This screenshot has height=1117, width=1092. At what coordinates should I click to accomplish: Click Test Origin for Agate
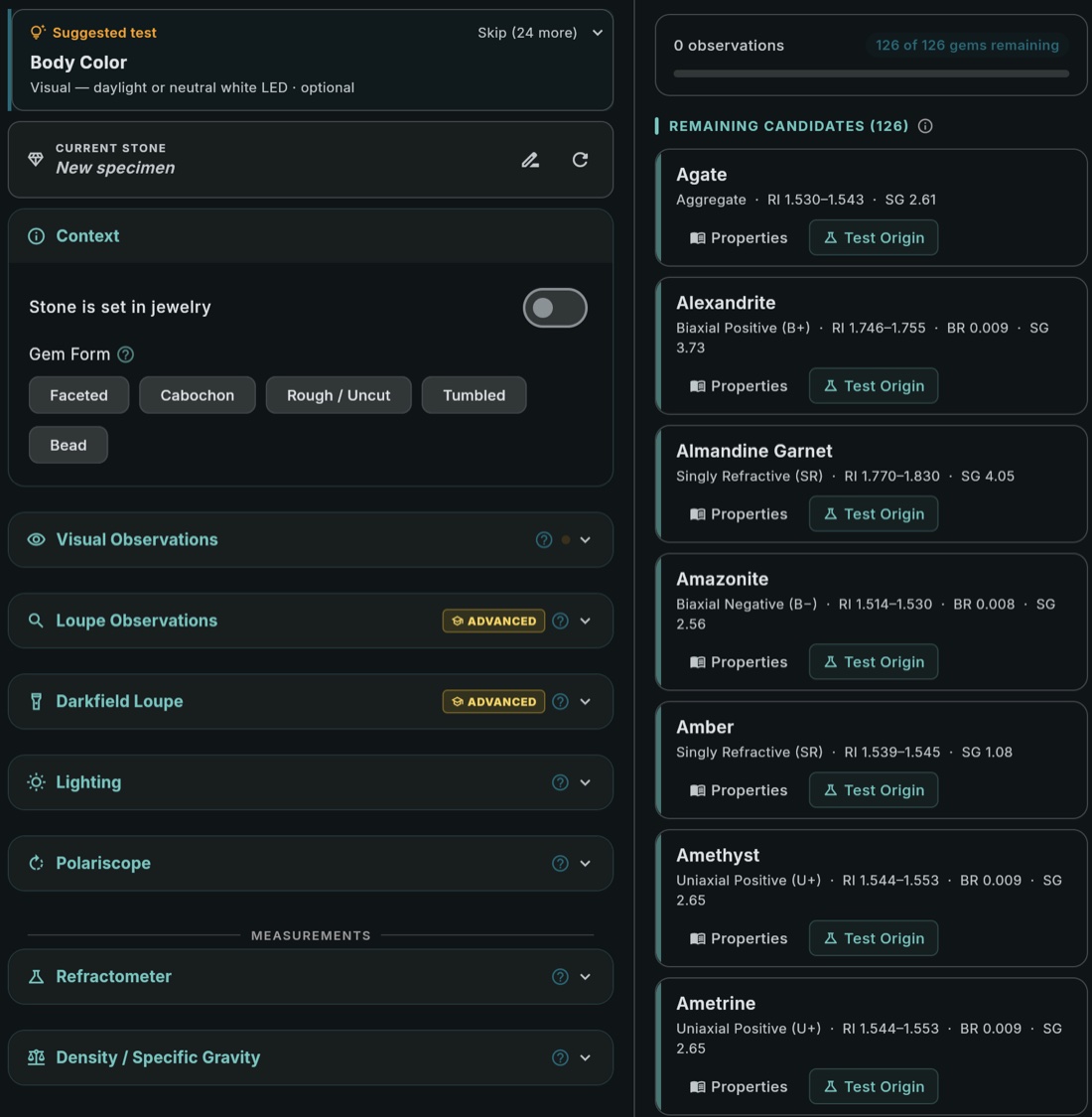click(873, 237)
